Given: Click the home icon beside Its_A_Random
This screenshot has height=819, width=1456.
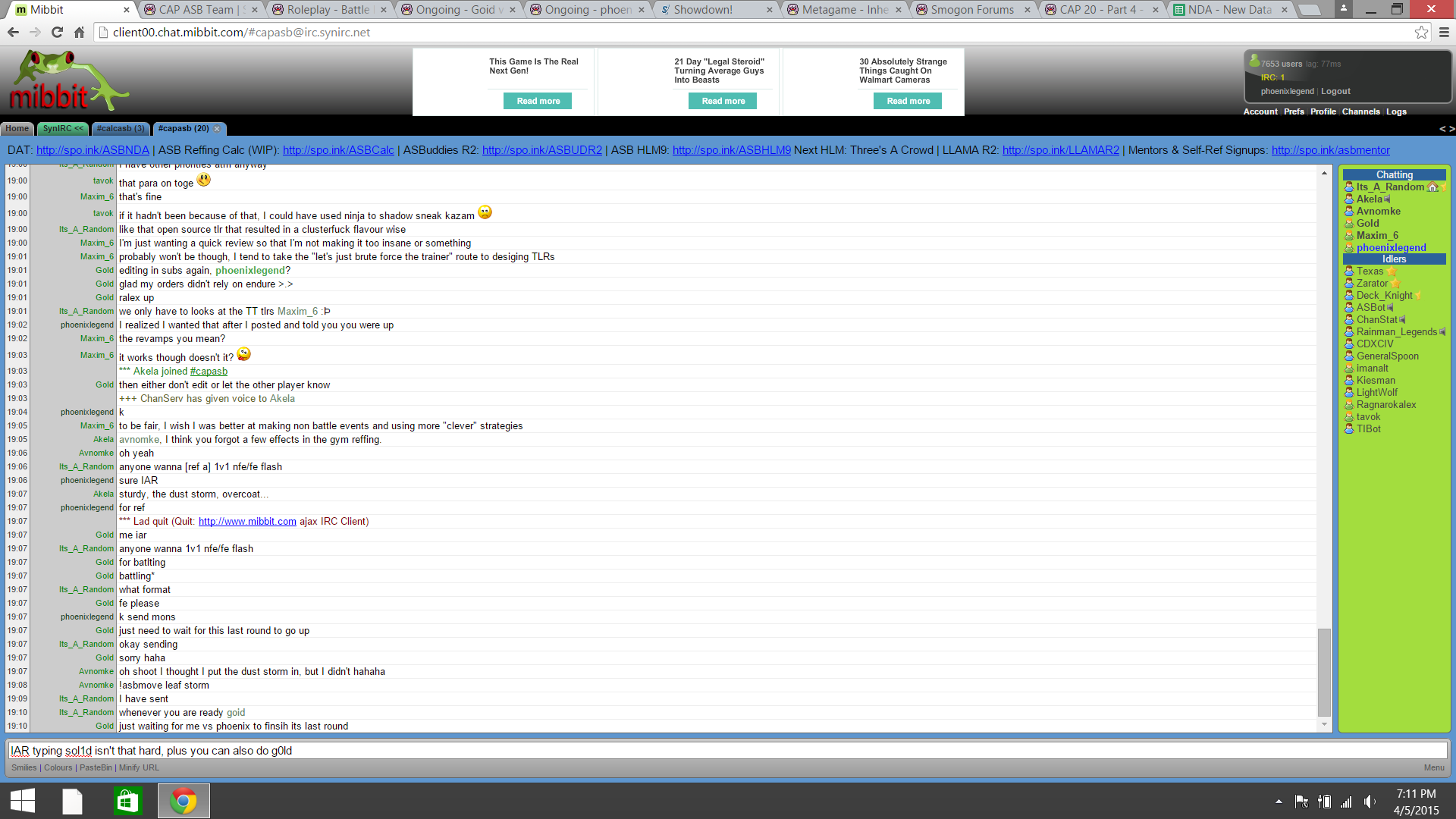Looking at the screenshot, I should click(1432, 187).
